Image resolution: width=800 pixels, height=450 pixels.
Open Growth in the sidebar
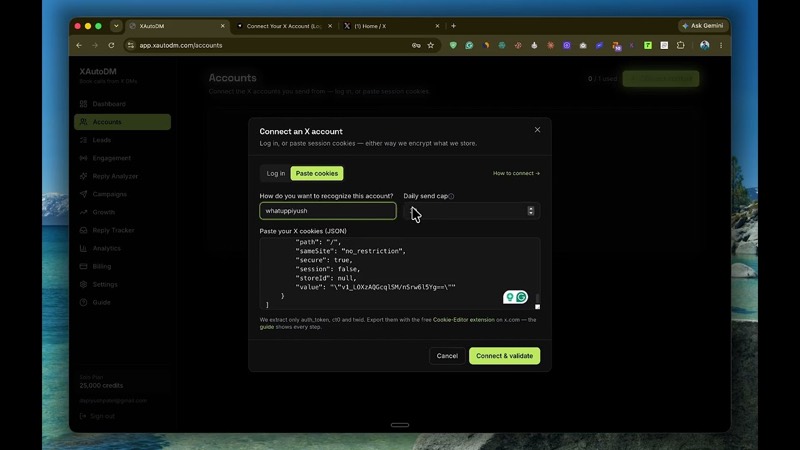point(122,212)
